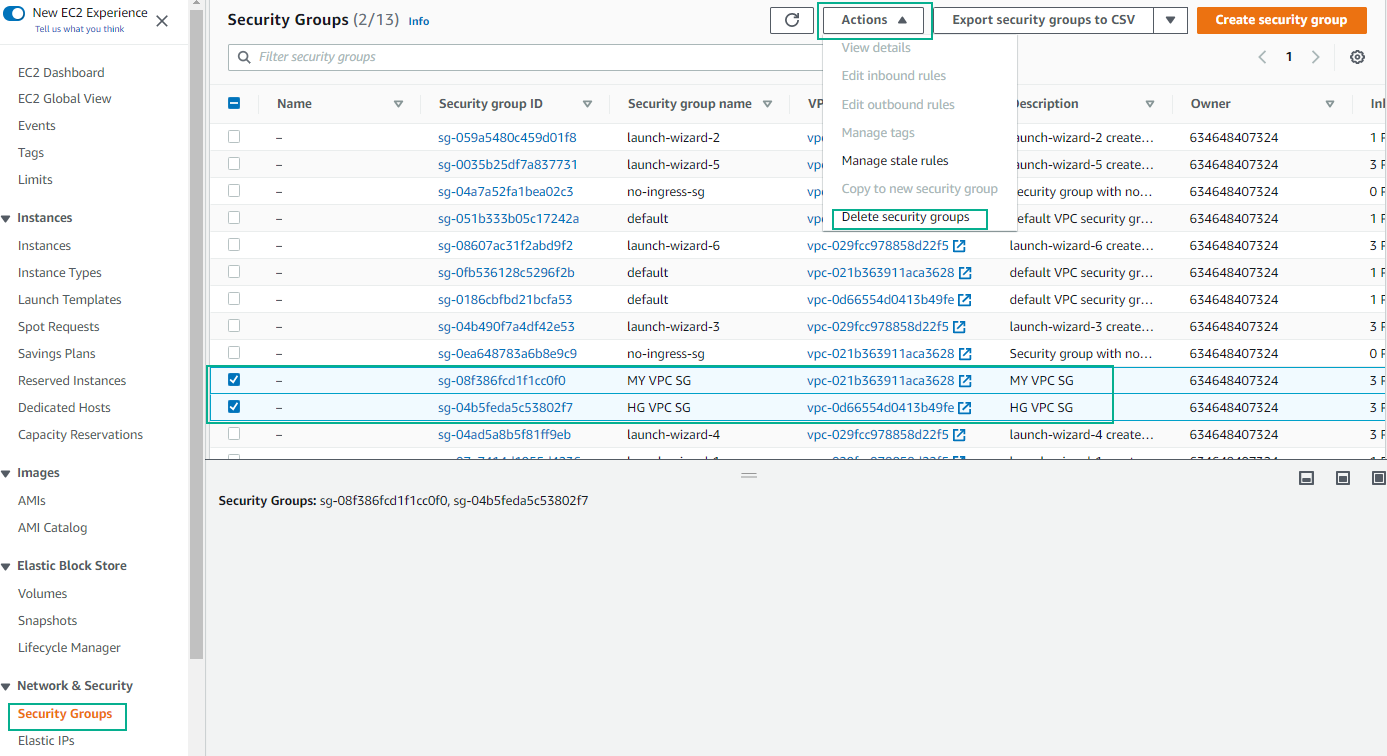Sort by Name column arrow

tap(398, 104)
